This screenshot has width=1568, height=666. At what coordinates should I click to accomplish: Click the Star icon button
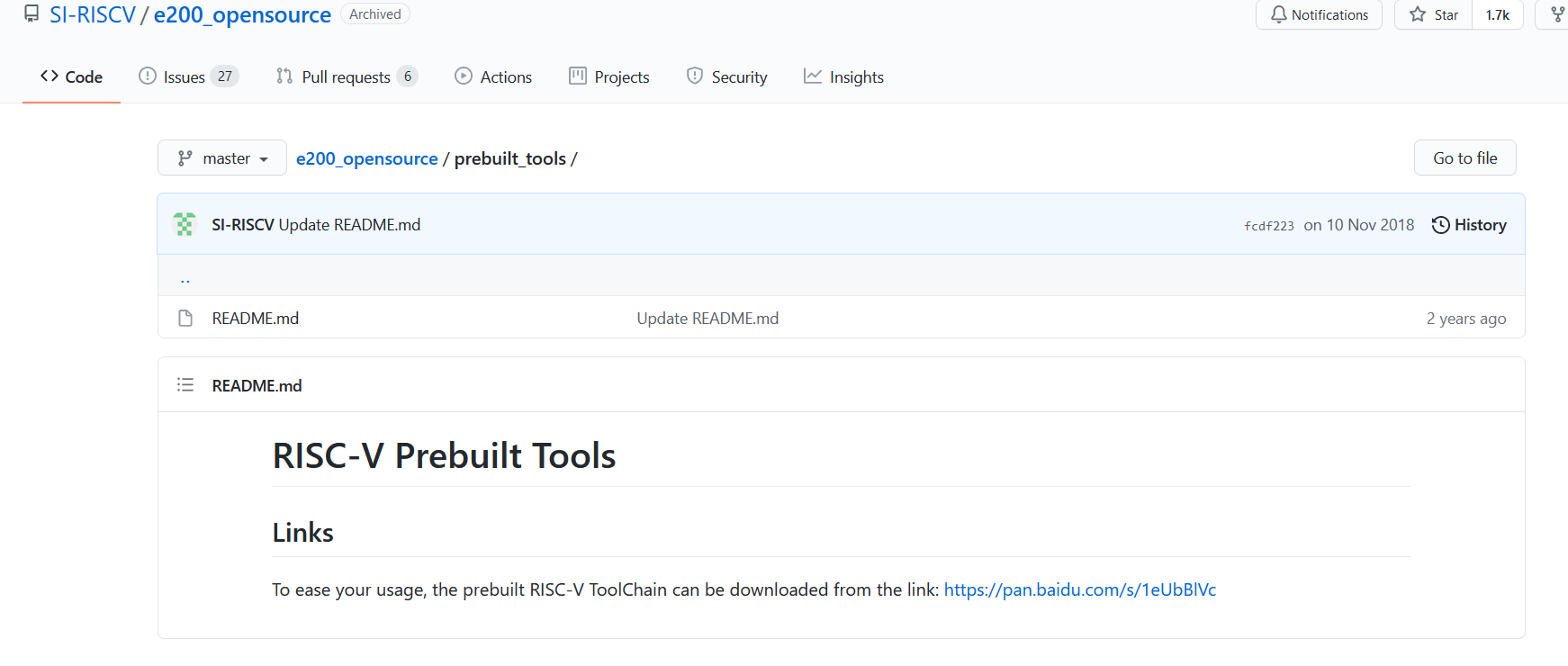tap(1433, 14)
